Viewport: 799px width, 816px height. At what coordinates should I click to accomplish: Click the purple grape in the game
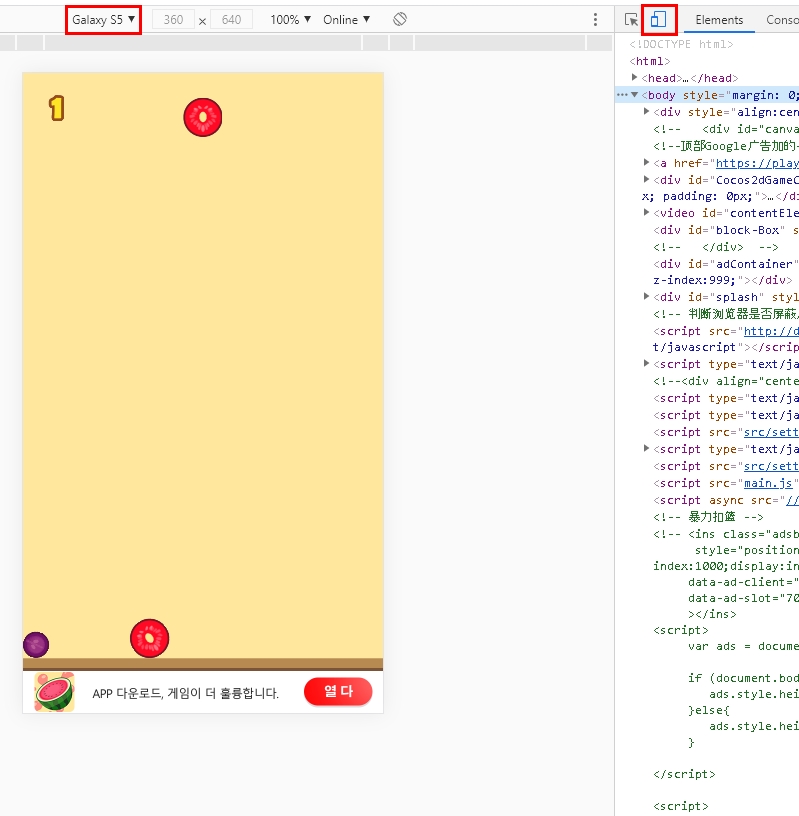pos(36,645)
